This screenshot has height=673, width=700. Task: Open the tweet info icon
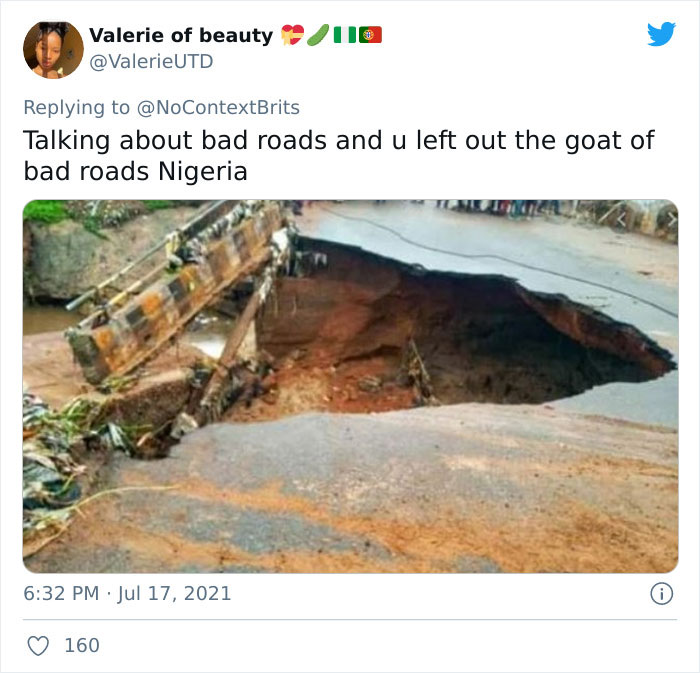(x=661, y=593)
